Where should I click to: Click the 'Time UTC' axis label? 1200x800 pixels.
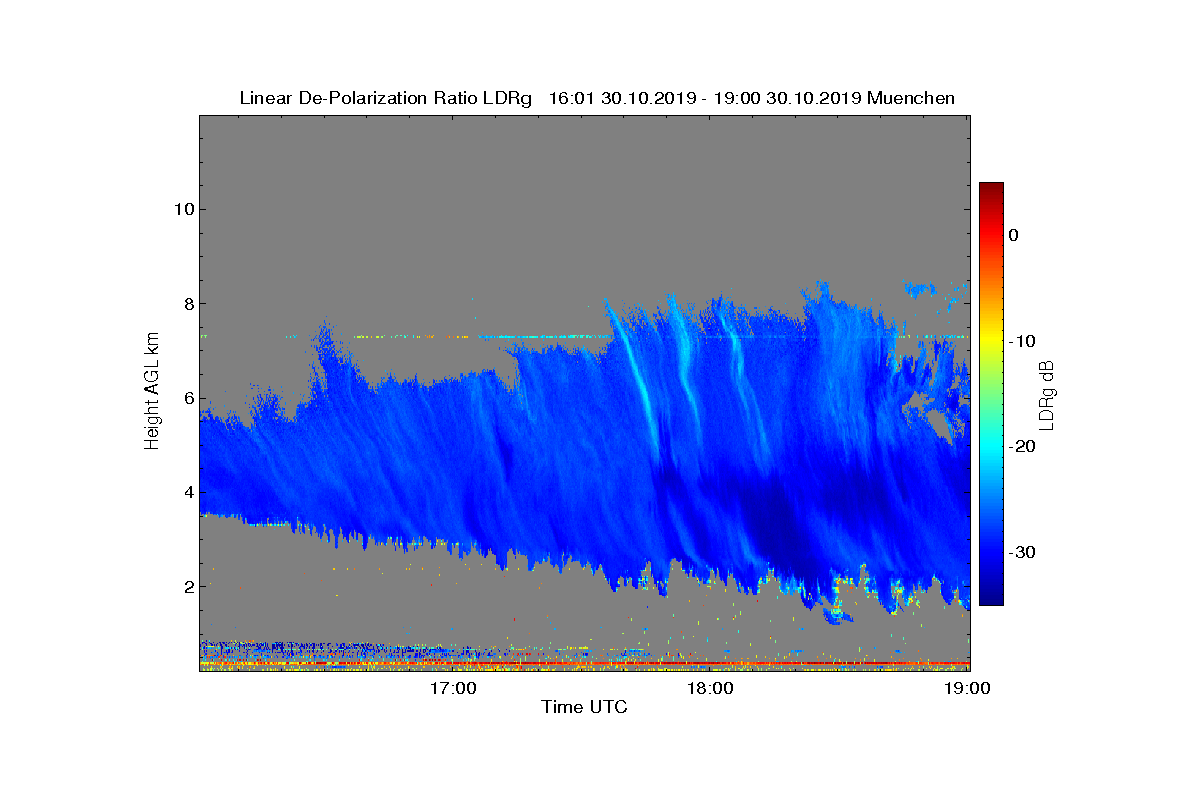584,707
